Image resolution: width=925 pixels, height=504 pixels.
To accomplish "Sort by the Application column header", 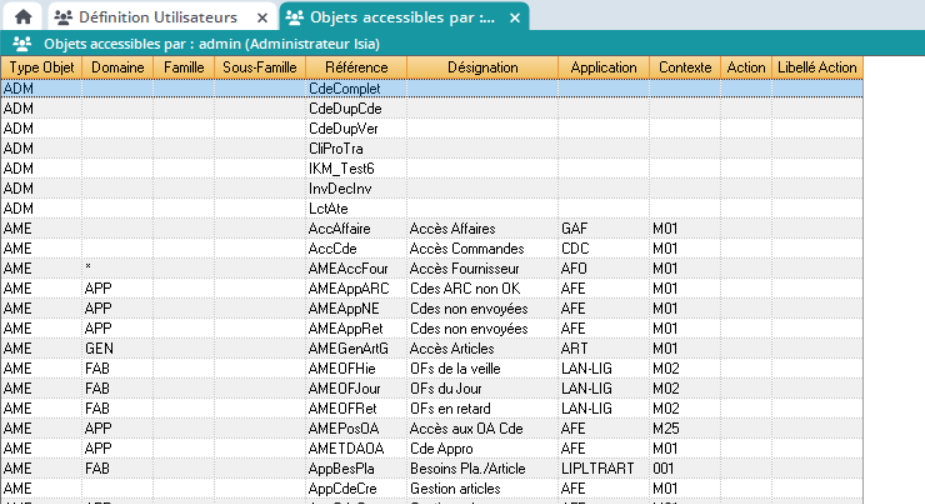I will [603, 67].
